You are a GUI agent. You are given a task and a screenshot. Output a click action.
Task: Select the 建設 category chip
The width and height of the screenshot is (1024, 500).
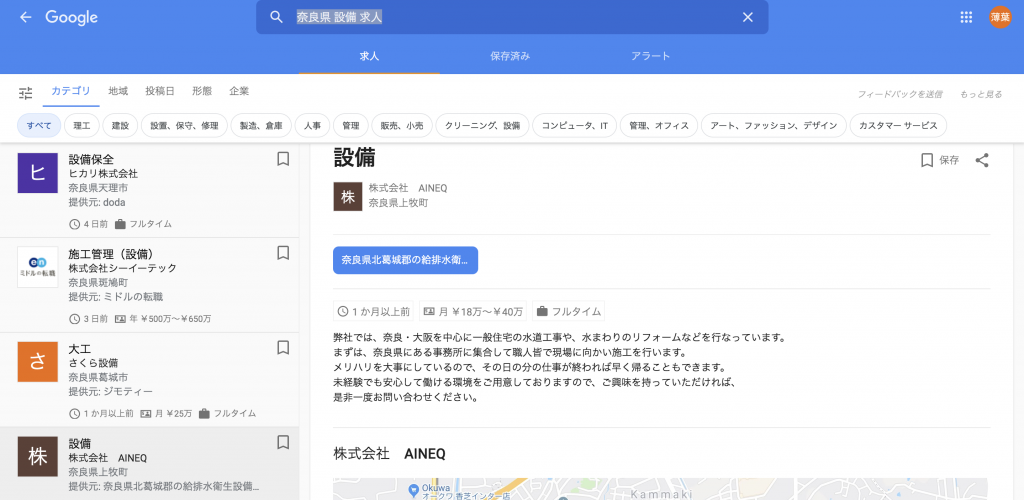(x=120, y=125)
